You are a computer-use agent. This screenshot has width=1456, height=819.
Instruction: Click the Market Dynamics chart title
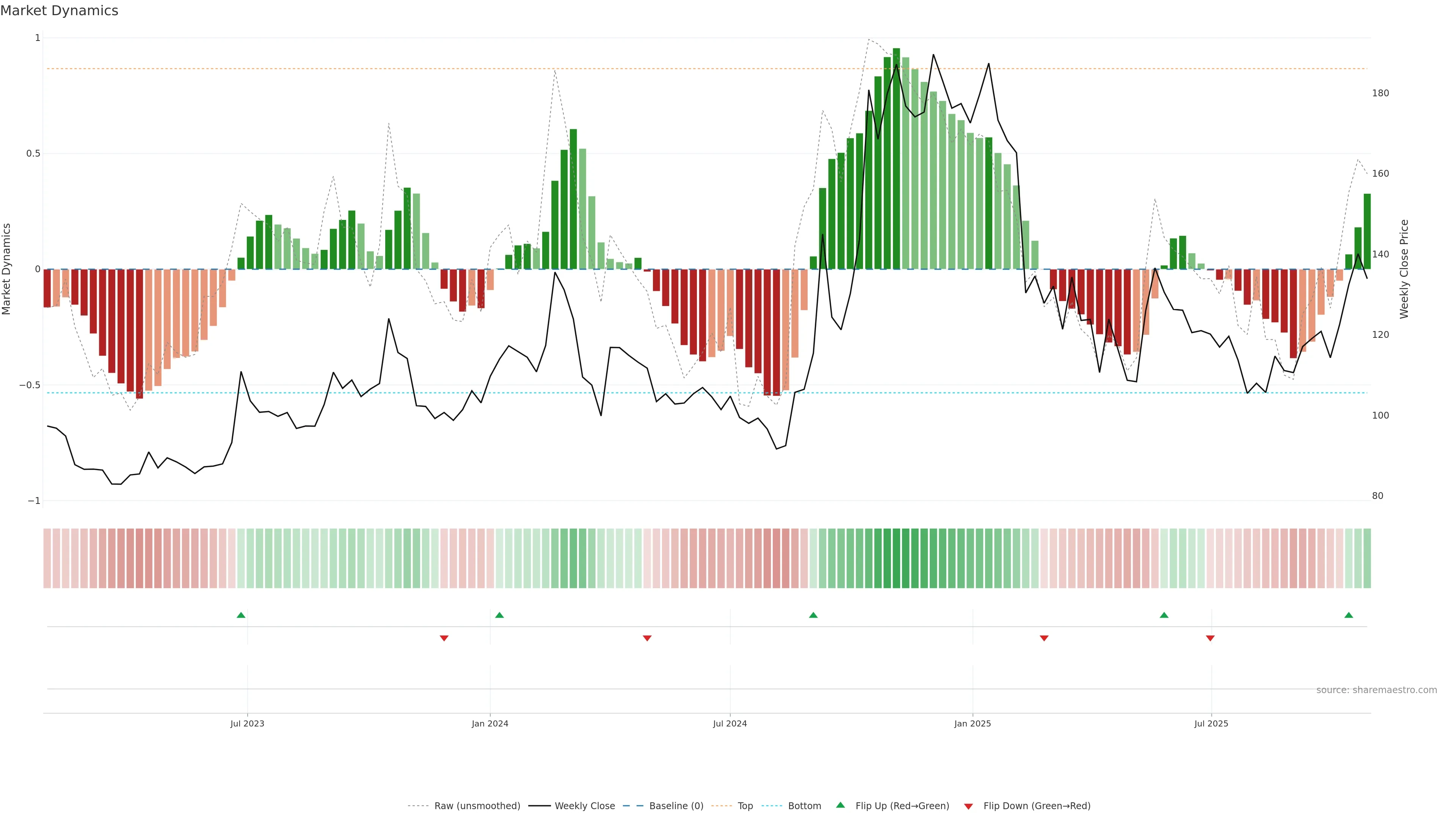click(60, 11)
